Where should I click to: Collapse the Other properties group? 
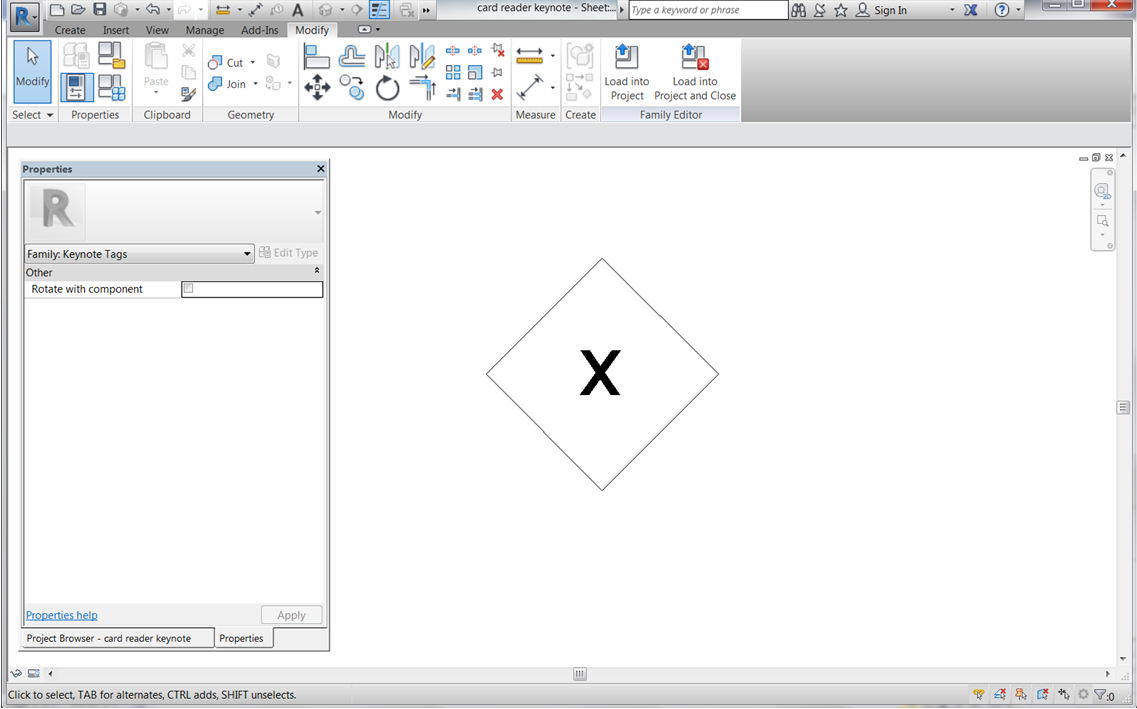pyautogui.click(x=315, y=272)
